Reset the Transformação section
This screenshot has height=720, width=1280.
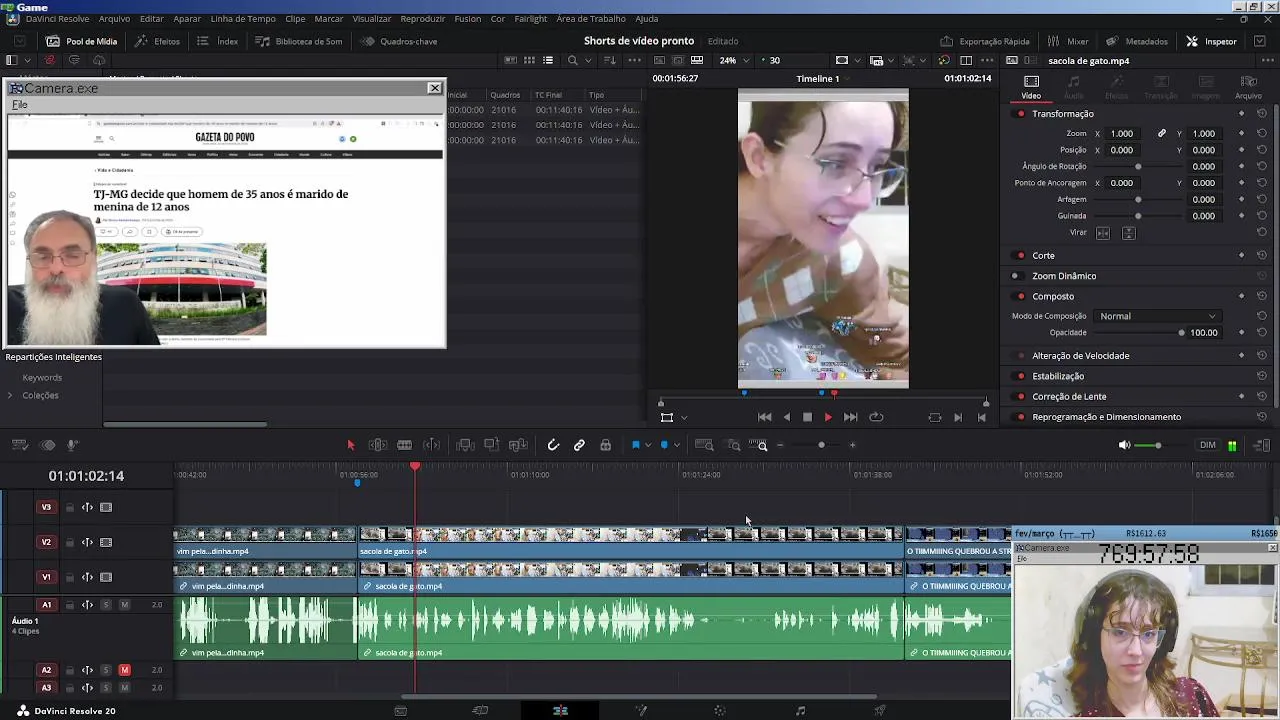pos(1262,114)
